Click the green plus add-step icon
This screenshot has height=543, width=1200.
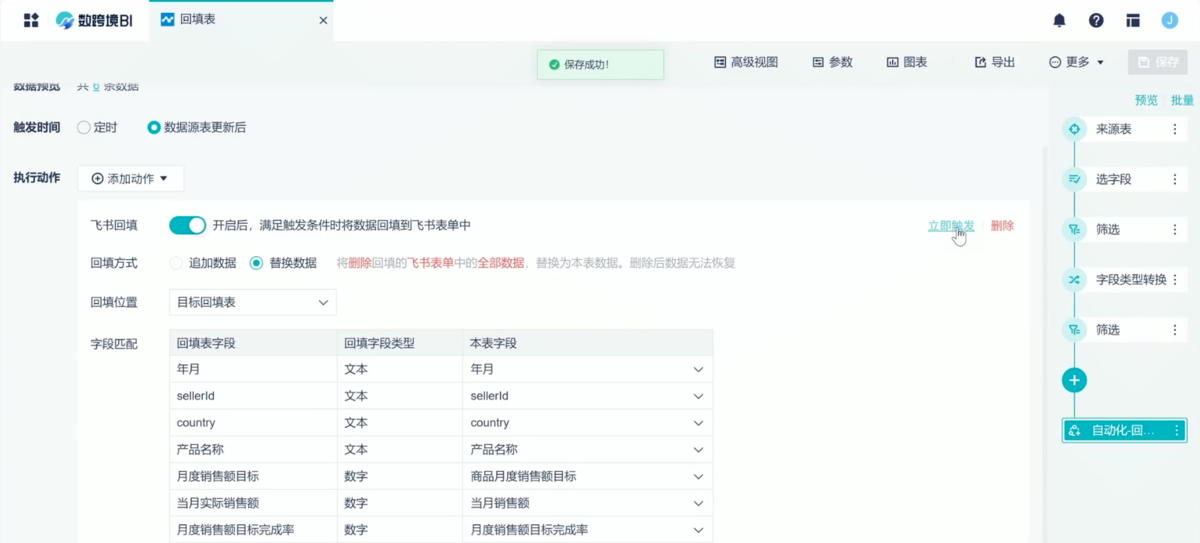(x=1074, y=380)
